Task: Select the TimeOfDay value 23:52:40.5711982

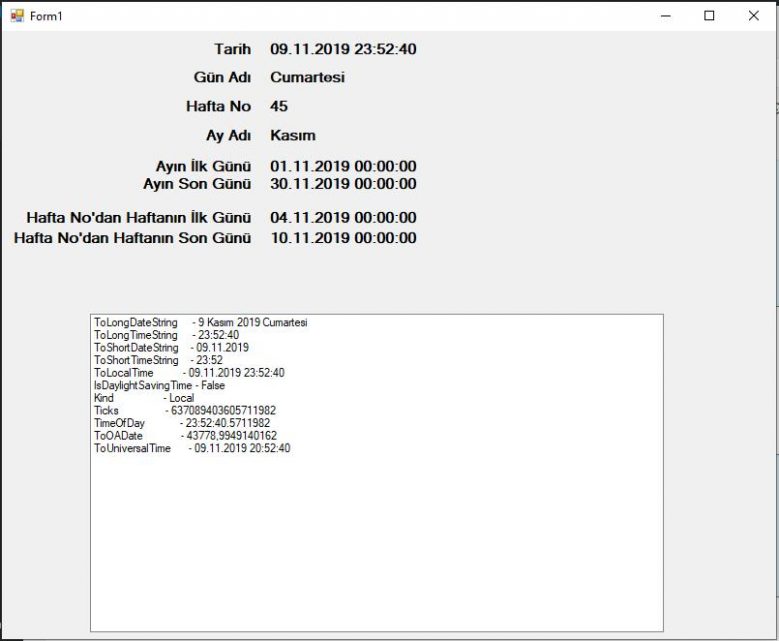Action: (228, 423)
